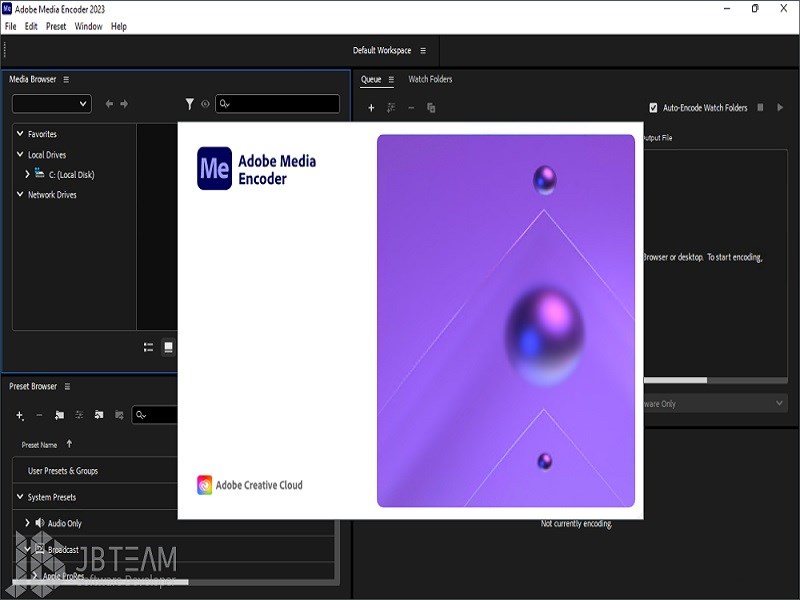This screenshot has width=800, height=600.
Task: Click the Preset Browser panel title
Action: (x=33, y=386)
